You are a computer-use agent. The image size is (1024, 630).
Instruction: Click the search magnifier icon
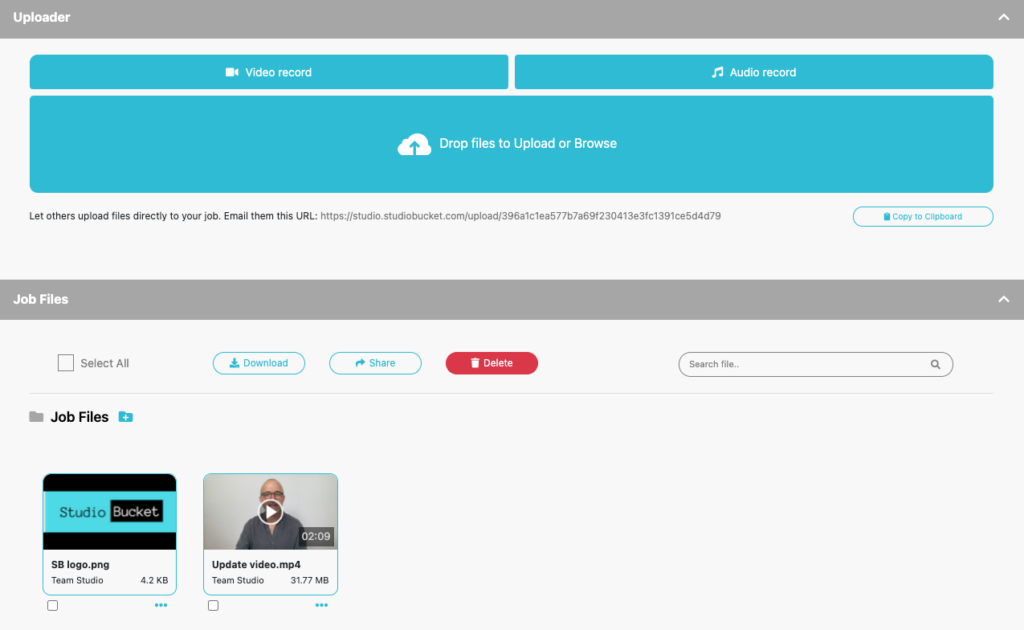935,364
